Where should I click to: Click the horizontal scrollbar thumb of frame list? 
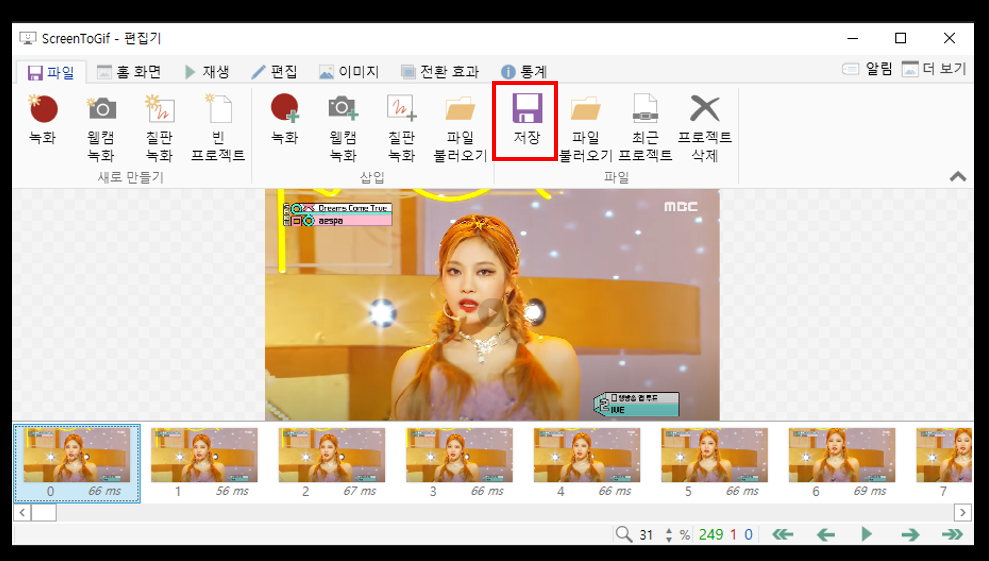(44, 512)
